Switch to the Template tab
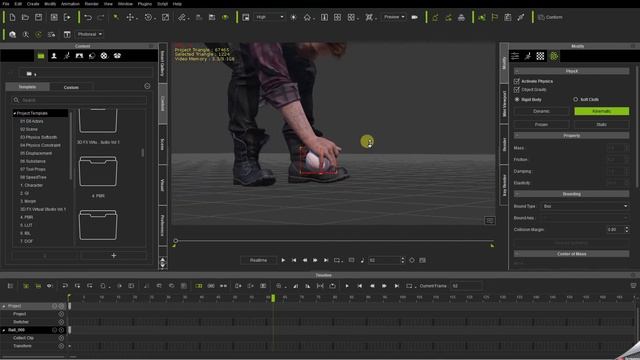640x360 pixels. tap(27, 87)
